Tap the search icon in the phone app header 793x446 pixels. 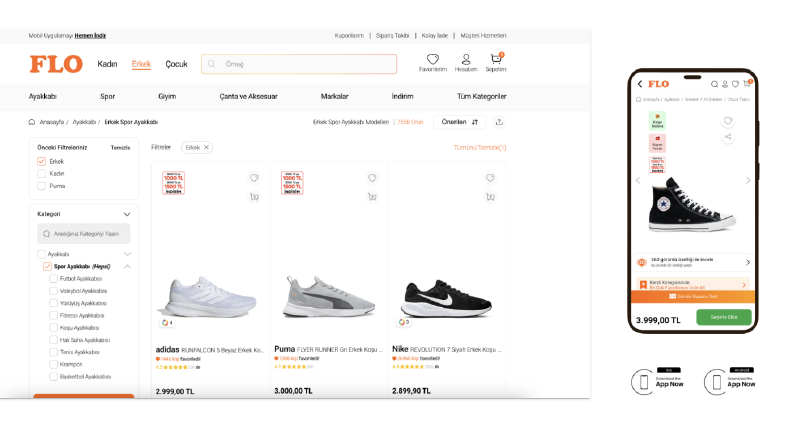[x=714, y=84]
